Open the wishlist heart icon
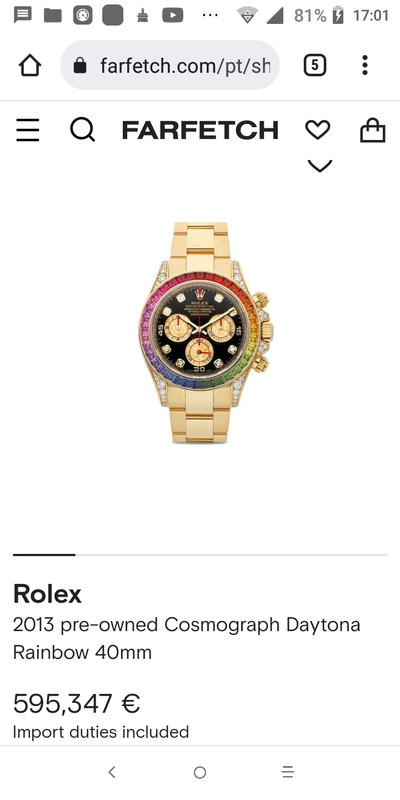The height and width of the screenshot is (800, 400). (318, 130)
